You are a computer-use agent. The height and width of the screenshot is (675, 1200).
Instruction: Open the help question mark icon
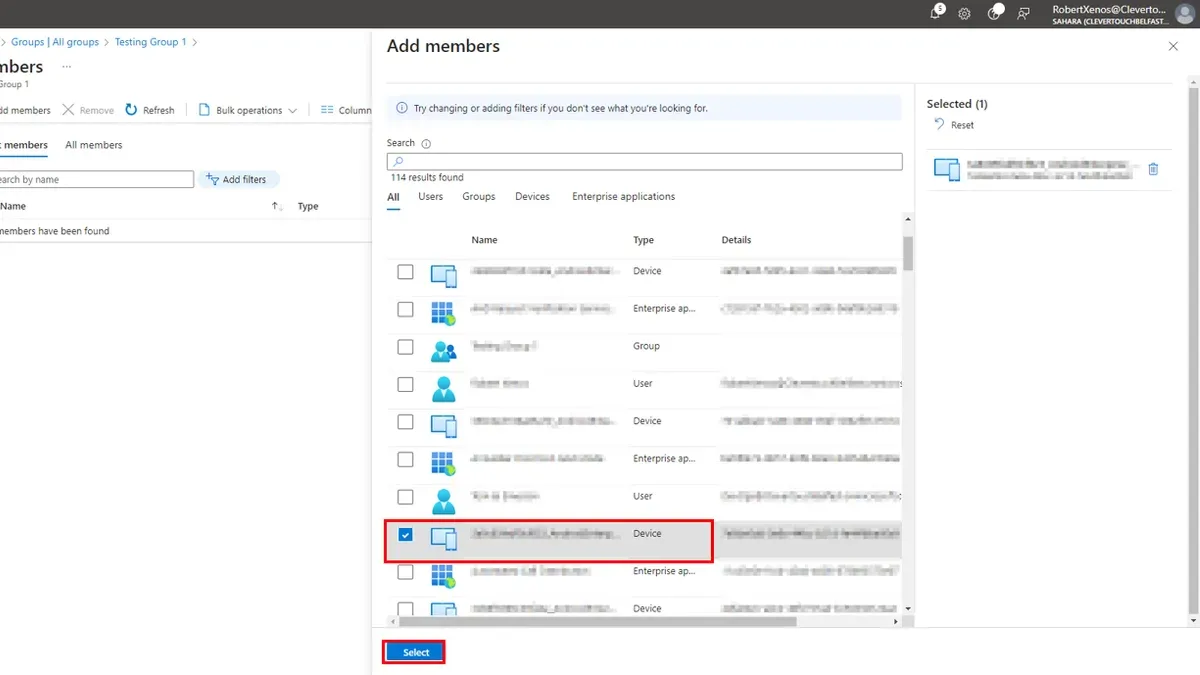tap(995, 12)
